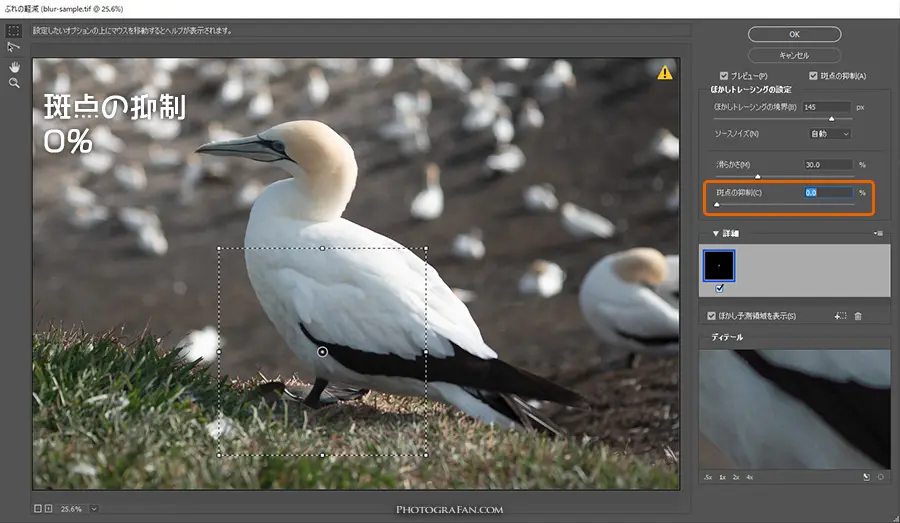
Task: Click the enhance at loupe location circle icon
Action: [x=880, y=477]
